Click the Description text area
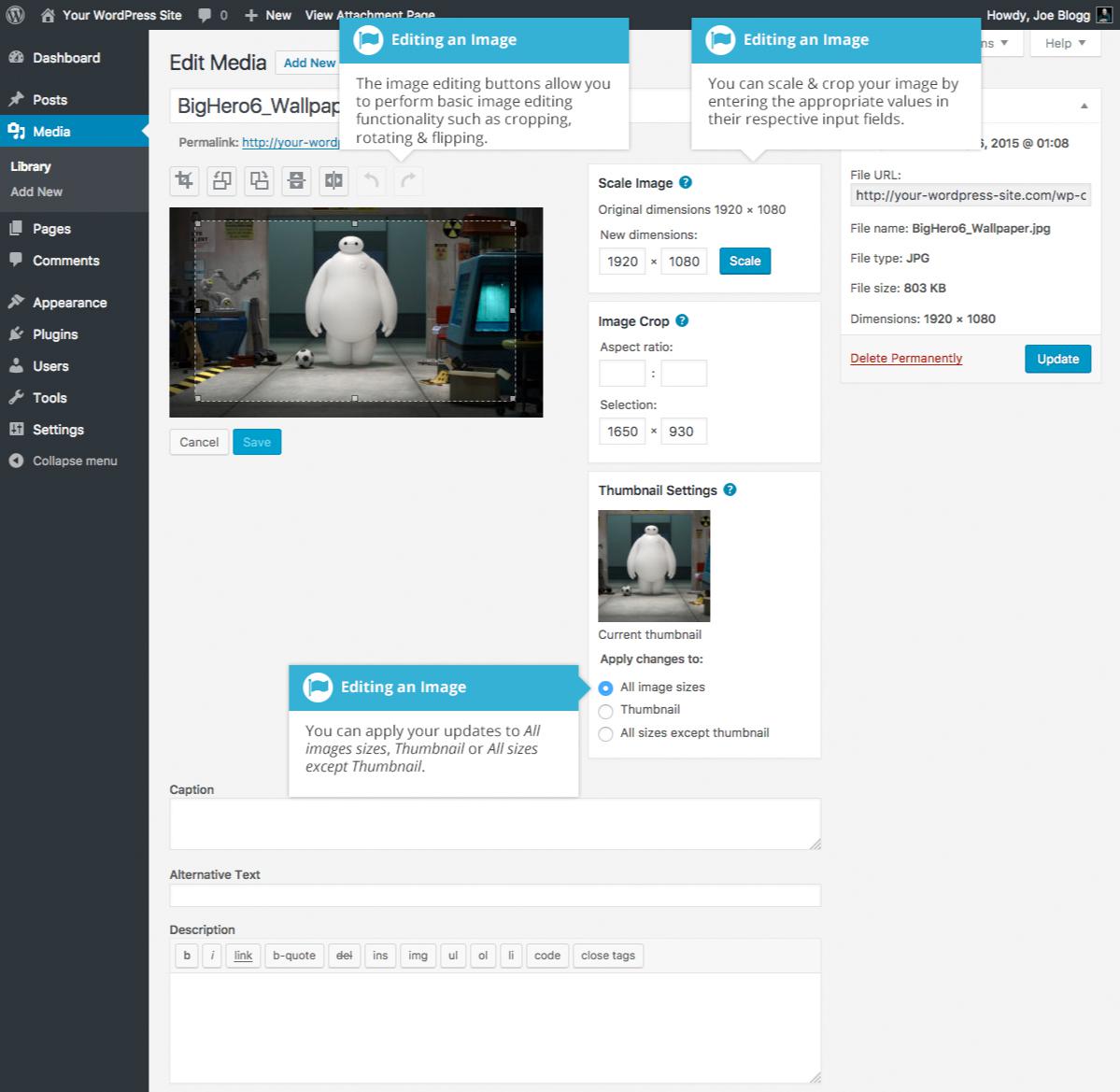 click(495, 1028)
